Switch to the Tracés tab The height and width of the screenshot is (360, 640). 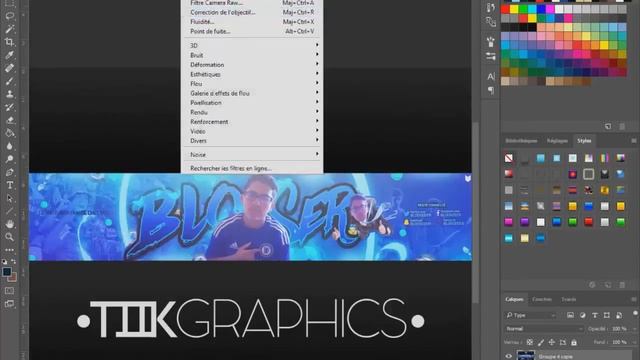pyautogui.click(x=569, y=299)
